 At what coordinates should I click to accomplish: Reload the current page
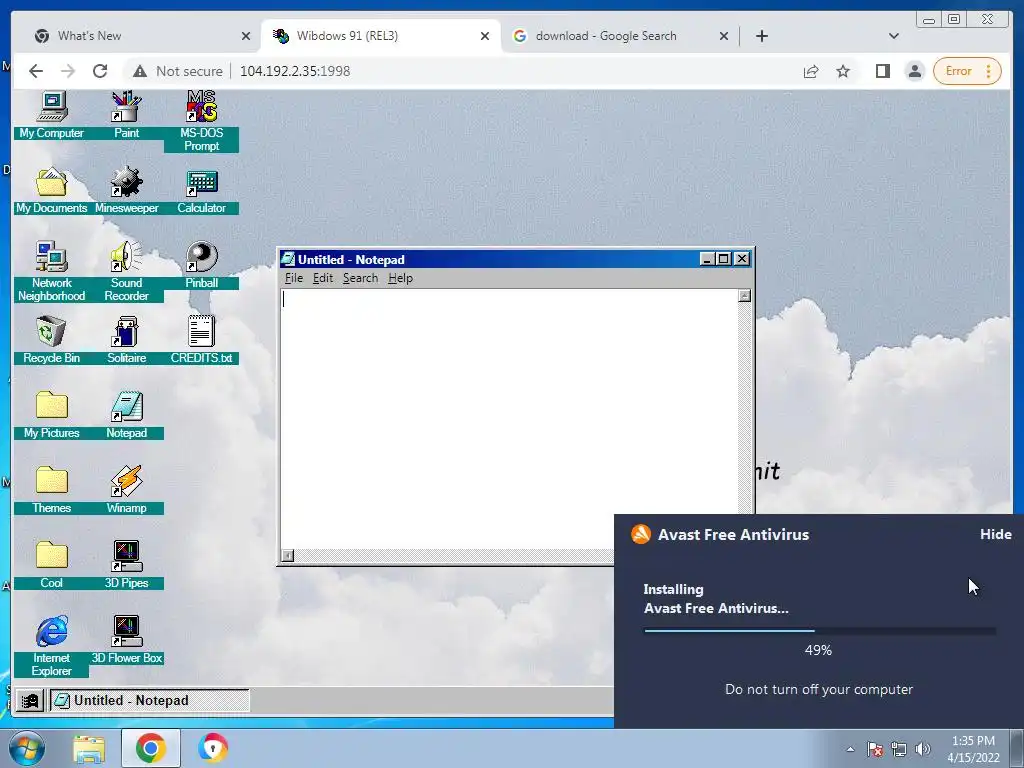tap(100, 71)
